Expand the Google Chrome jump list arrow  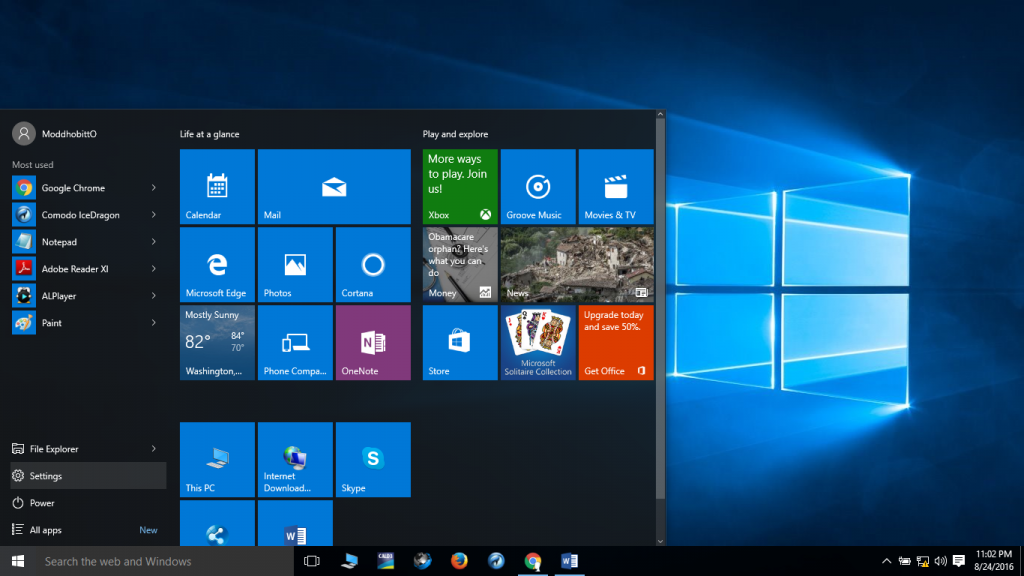pos(153,188)
